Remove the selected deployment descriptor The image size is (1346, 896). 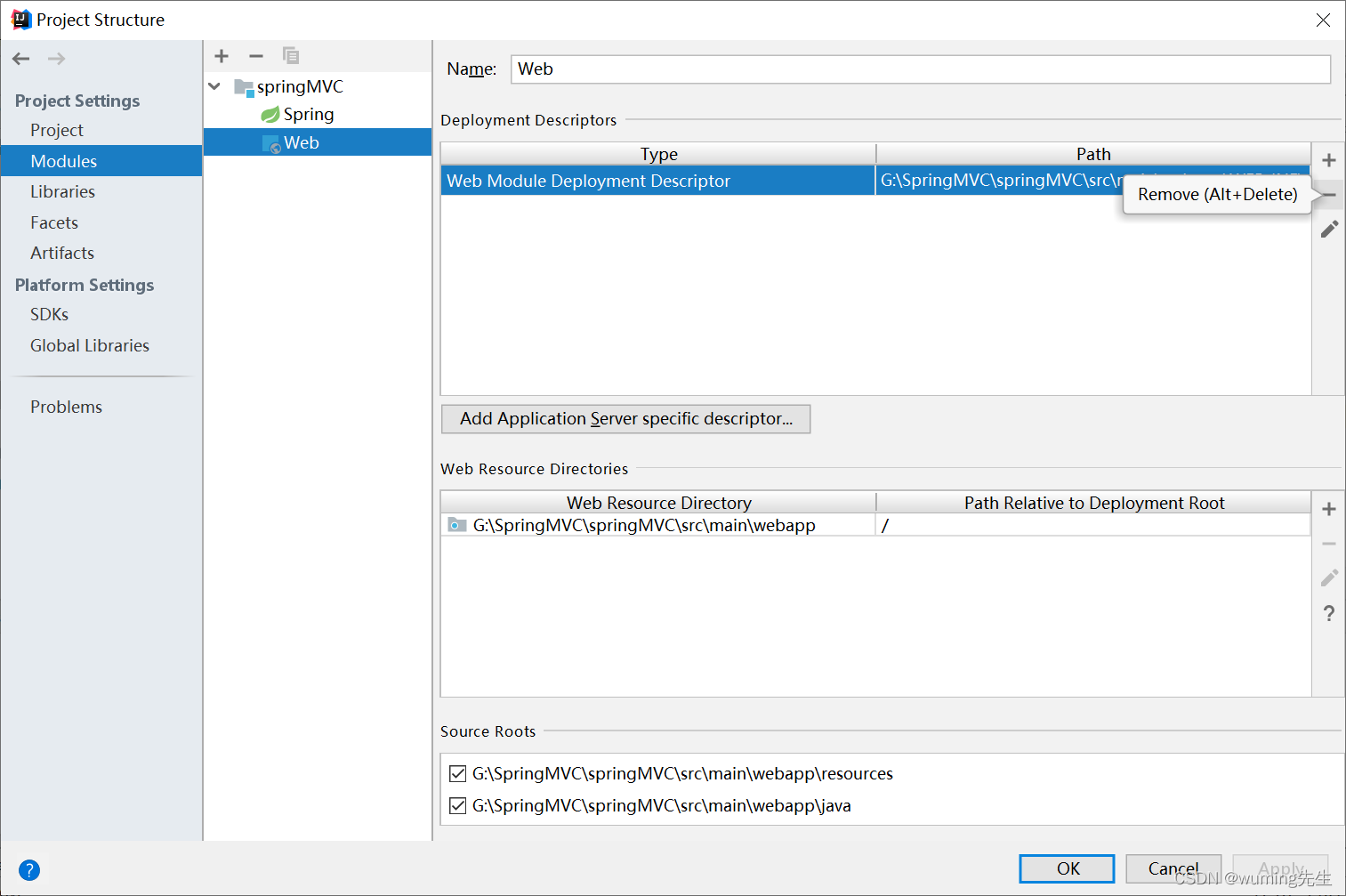1329,194
